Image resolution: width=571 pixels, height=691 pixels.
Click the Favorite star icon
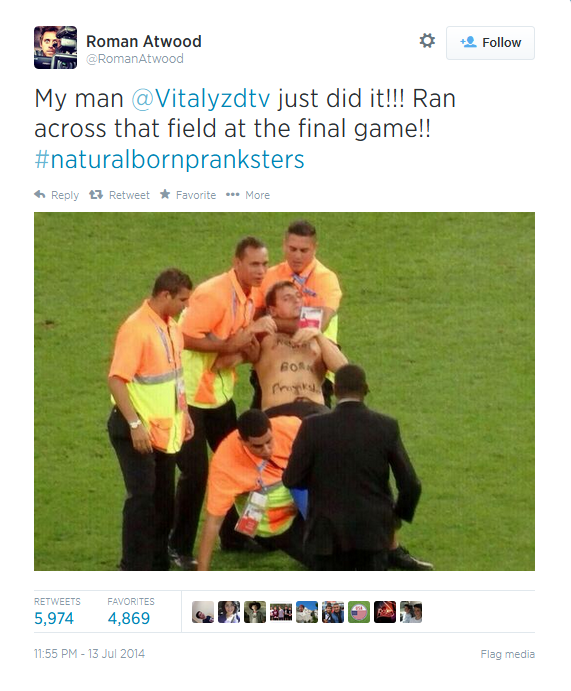click(165, 194)
